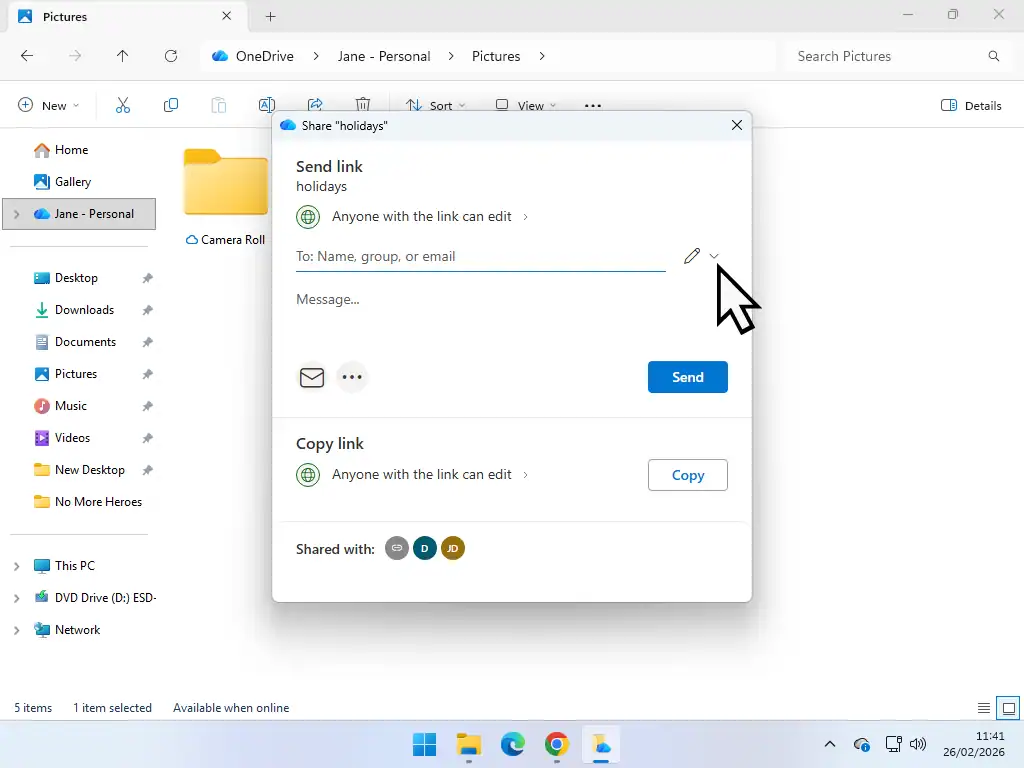
Task: Delete the selection using the trash icon
Action: [x=363, y=104]
